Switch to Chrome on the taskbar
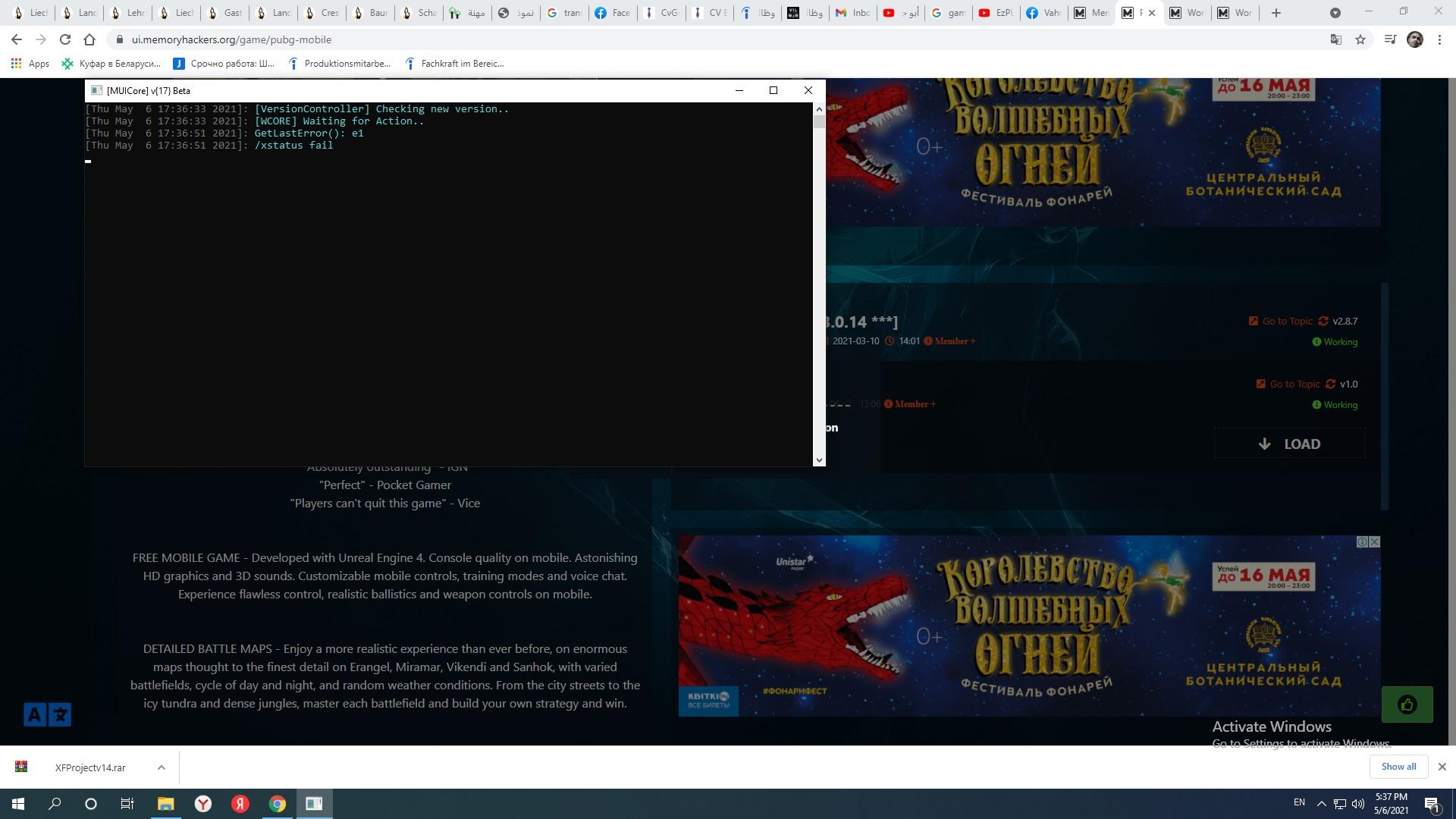The height and width of the screenshot is (819, 1456). [x=278, y=804]
